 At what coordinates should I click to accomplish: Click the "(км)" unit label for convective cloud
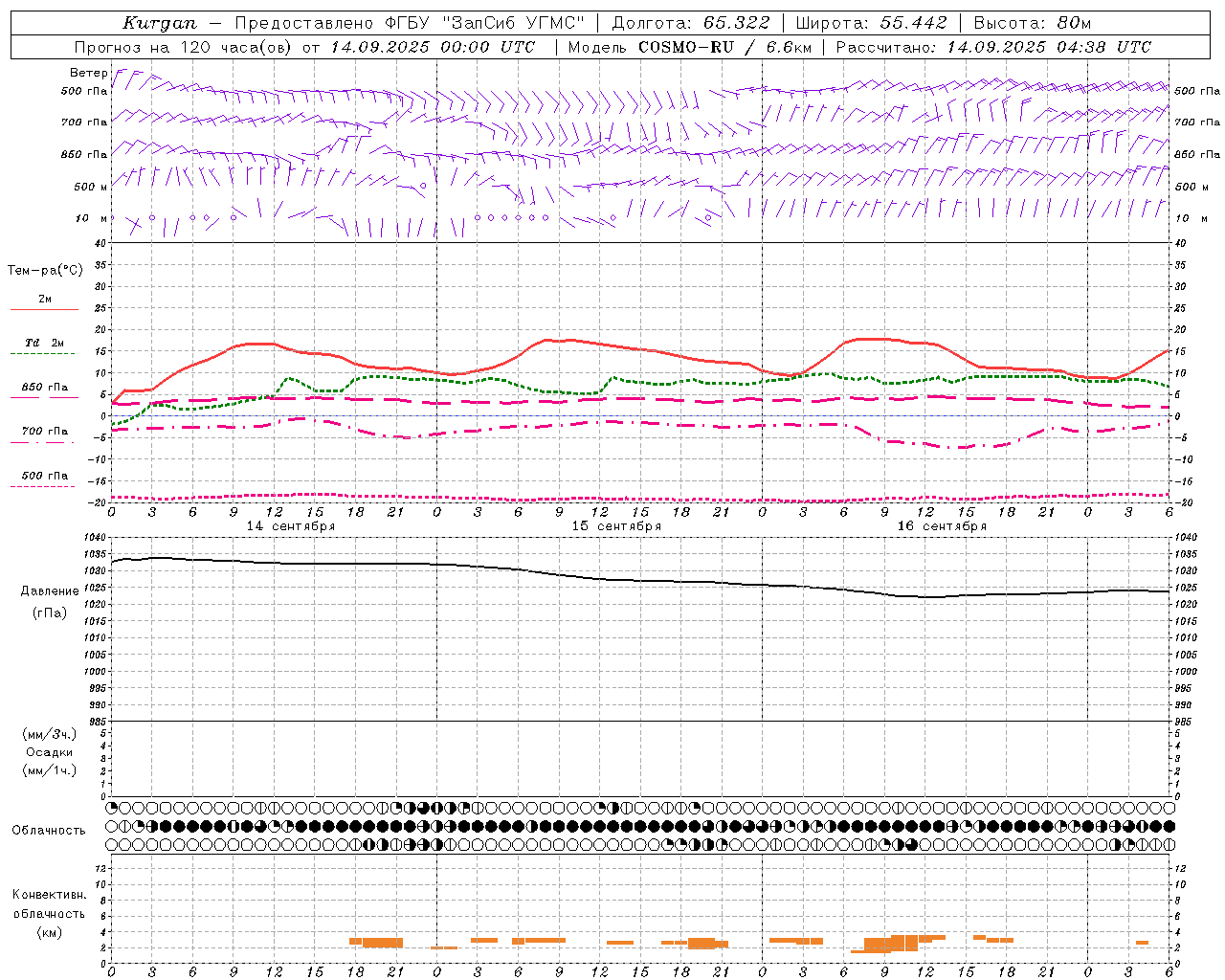coord(49,932)
